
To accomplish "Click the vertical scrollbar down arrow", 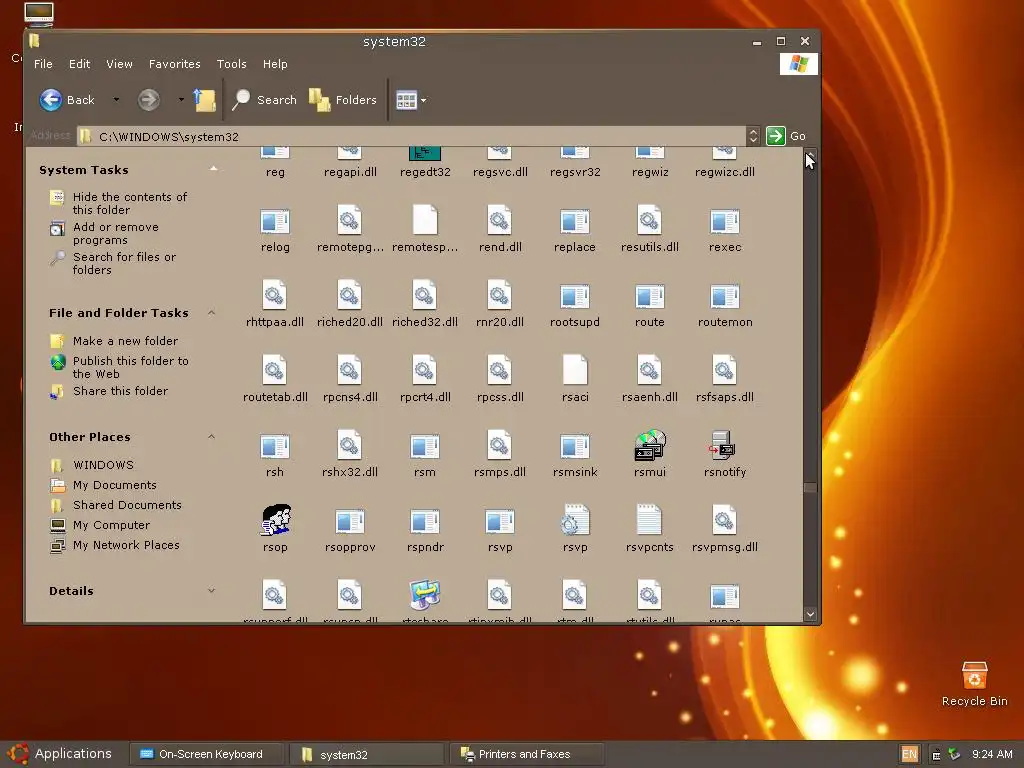I will (810, 615).
